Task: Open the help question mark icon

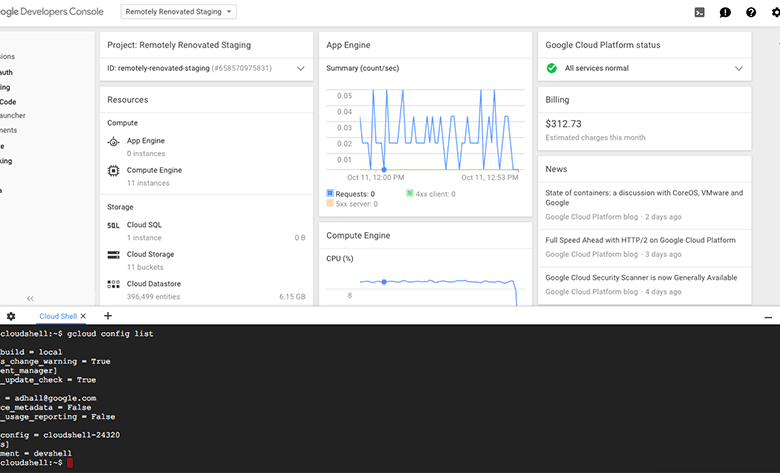Action: [x=751, y=12]
